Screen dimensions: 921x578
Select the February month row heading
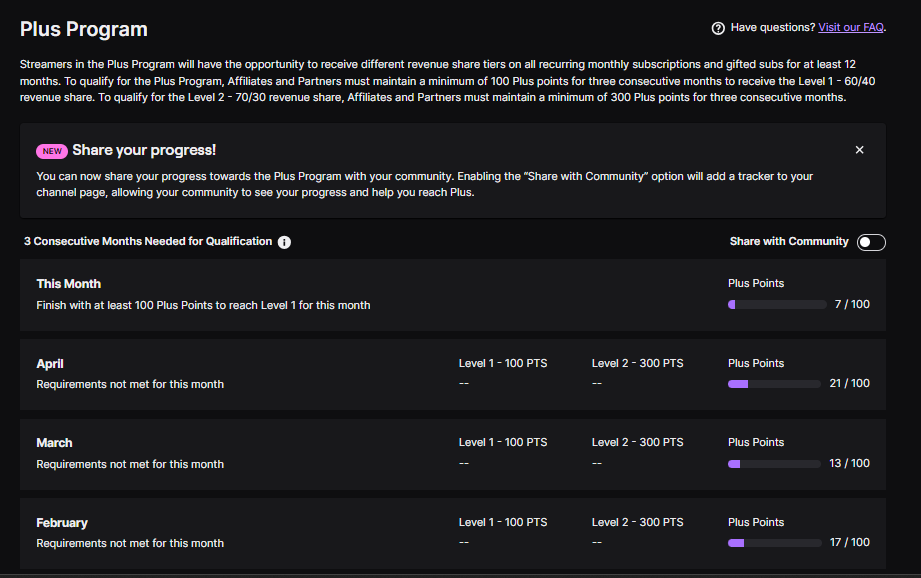[x=62, y=523]
